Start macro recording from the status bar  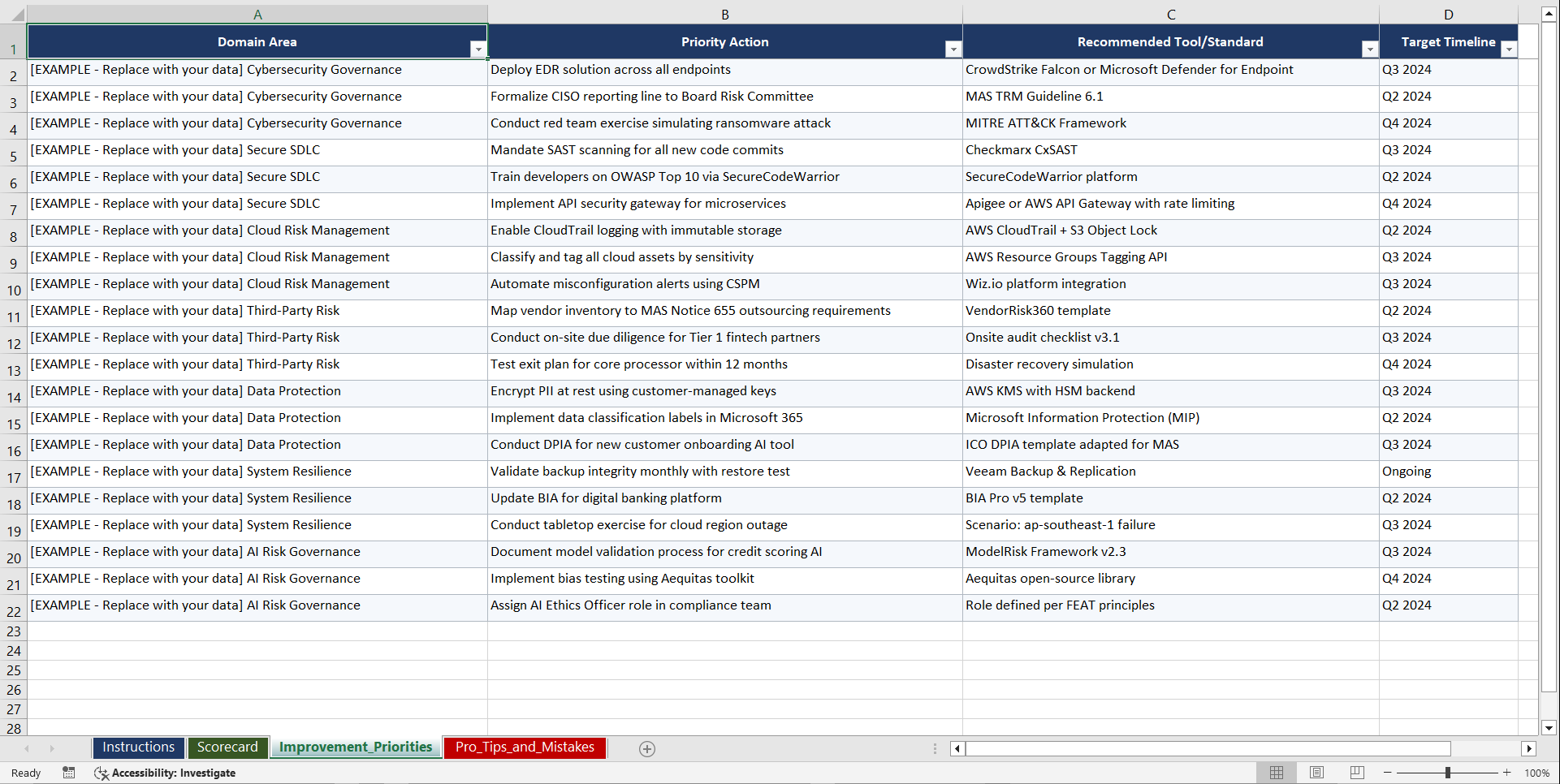pos(69,773)
